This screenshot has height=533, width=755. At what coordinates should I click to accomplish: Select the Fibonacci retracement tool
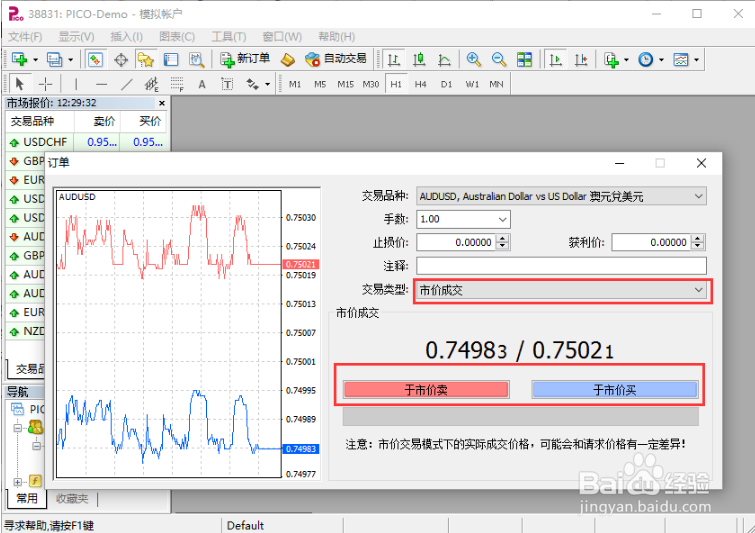point(177,84)
